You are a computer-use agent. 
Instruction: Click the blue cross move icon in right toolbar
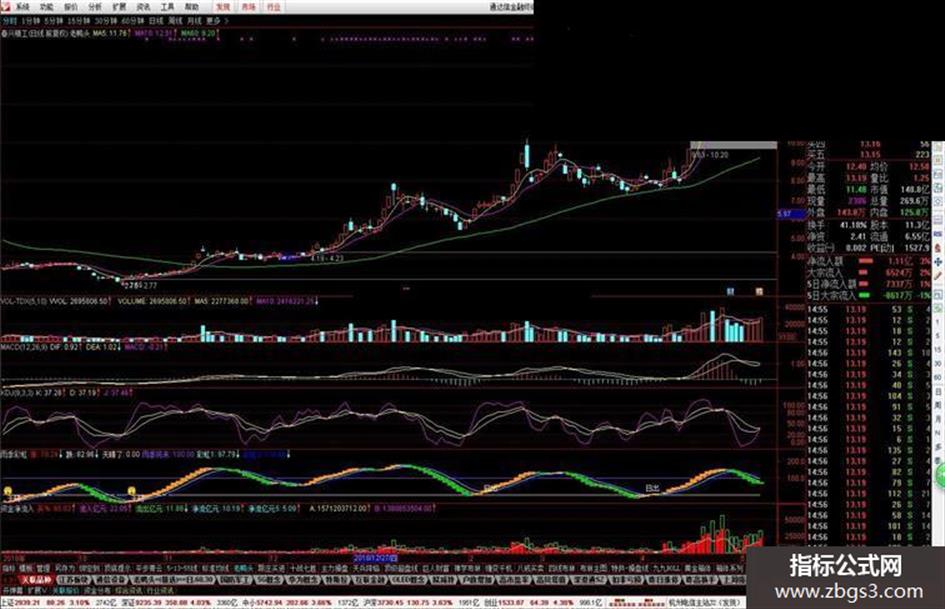pos(938,262)
